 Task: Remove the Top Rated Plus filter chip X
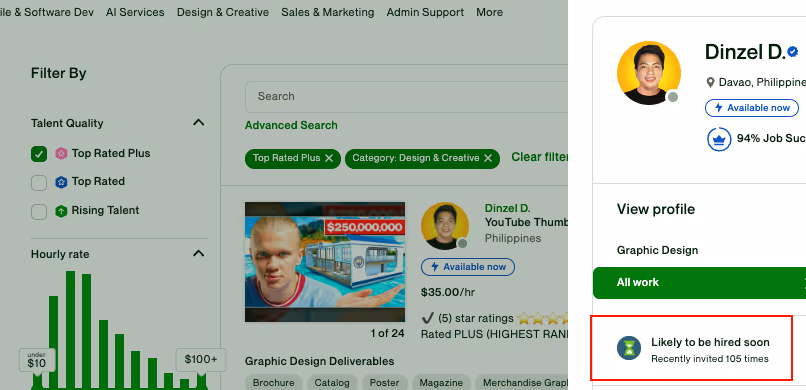329,158
